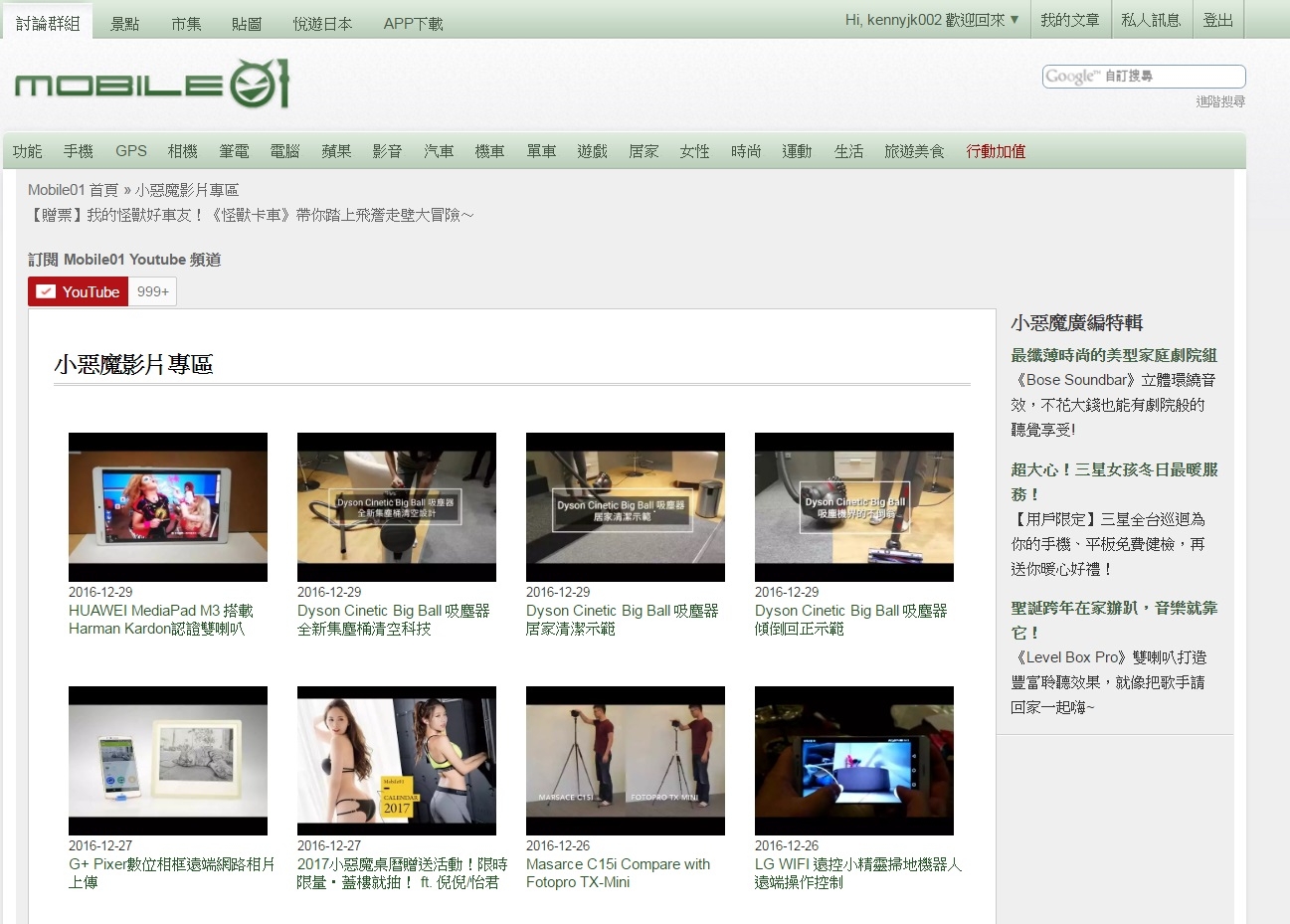Open the Dyson 全新集塵桶清空科技 video thumbnail
Screen dimensions: 1290x924
(397, 507)
